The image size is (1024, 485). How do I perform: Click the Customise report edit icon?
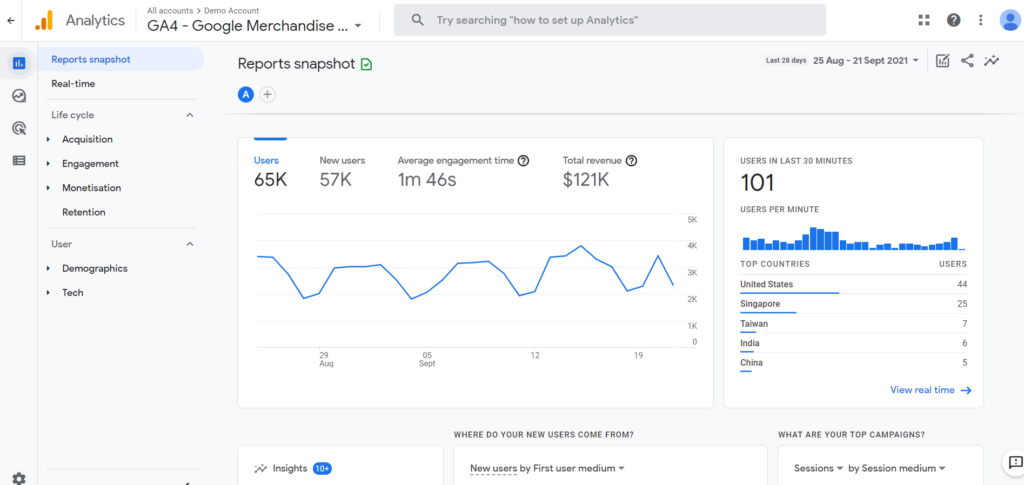(942, 61)
